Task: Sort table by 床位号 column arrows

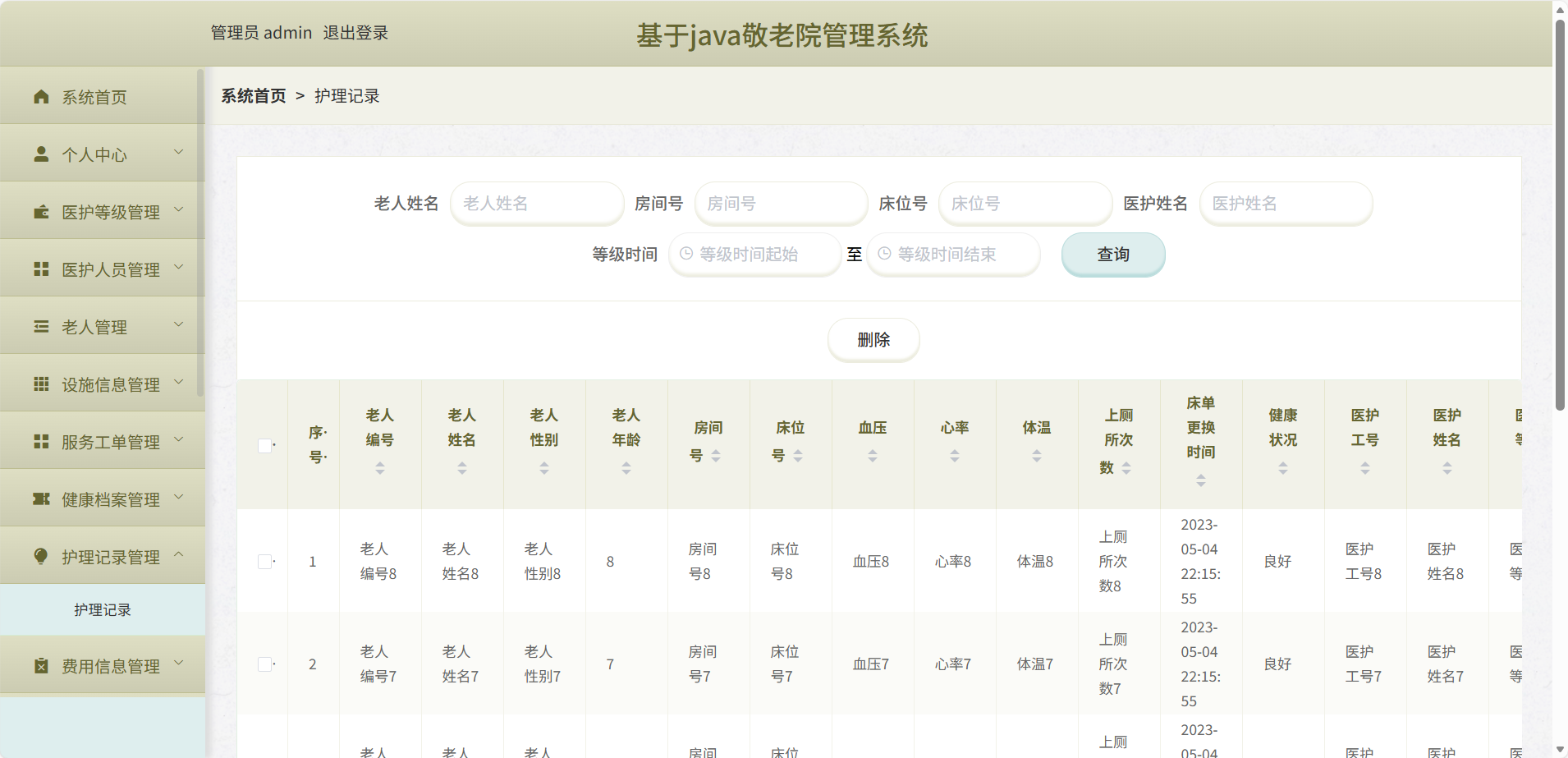Action: pyautogui.click(x=798, y=456)
